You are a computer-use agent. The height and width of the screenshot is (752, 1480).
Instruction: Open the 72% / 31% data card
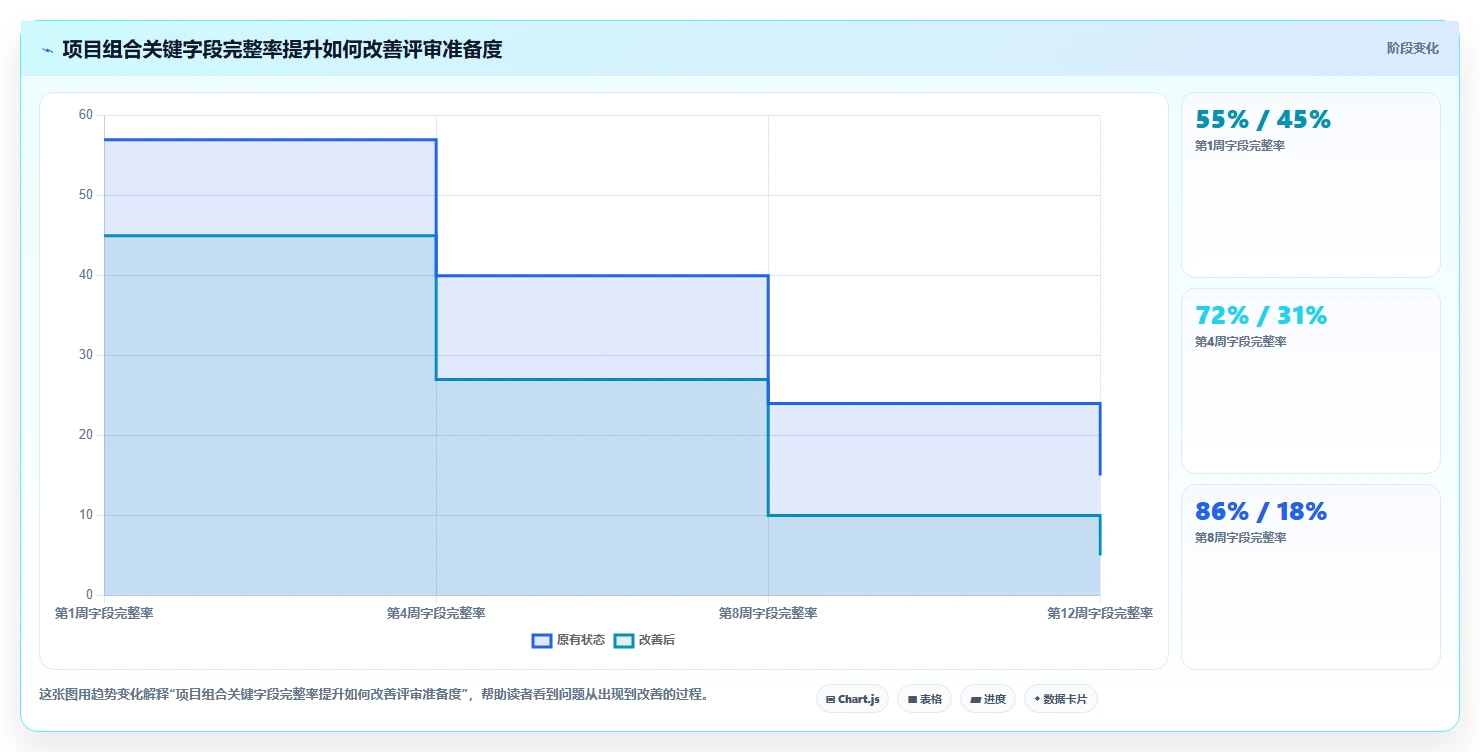click(1311, 381)
